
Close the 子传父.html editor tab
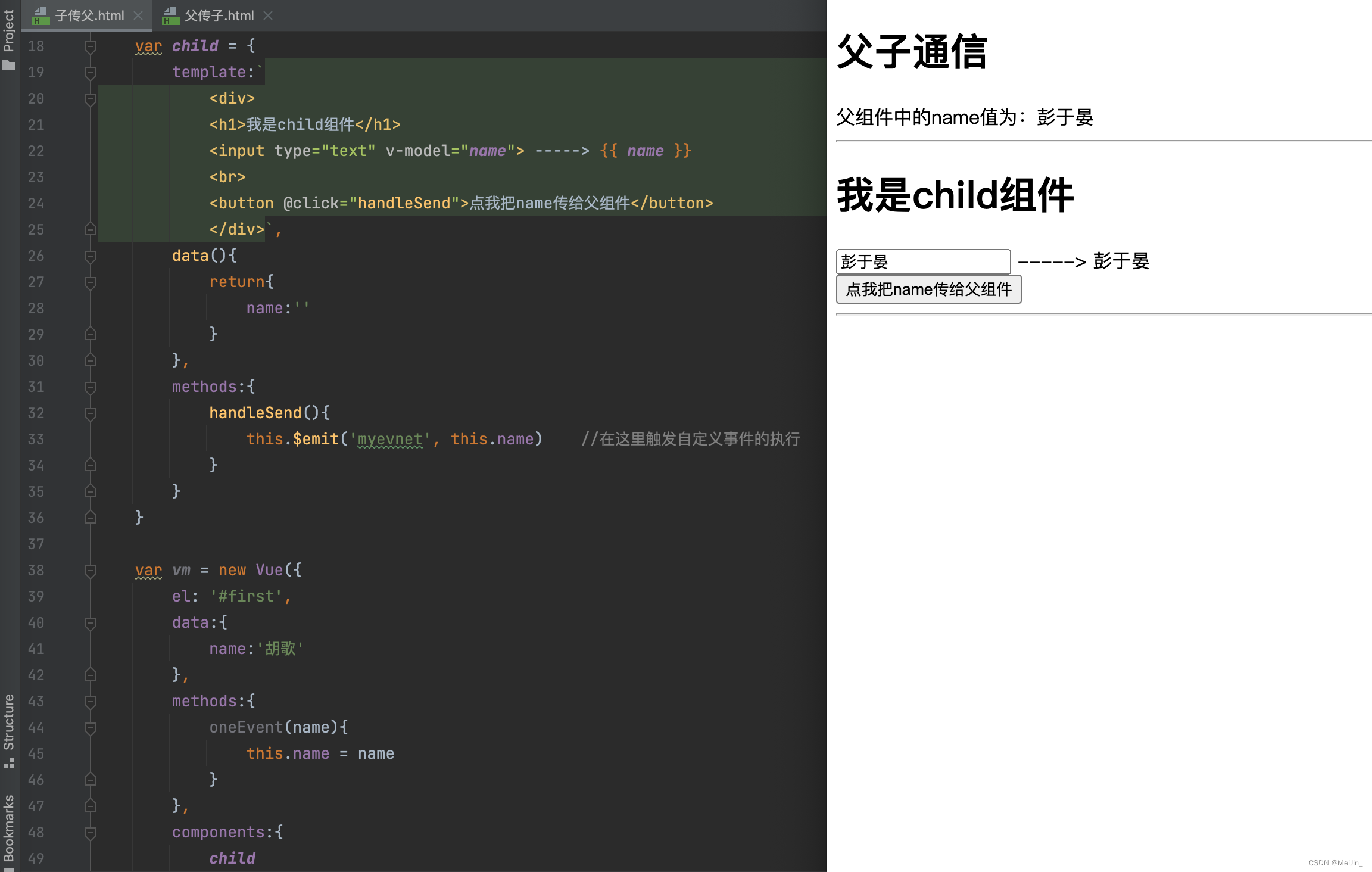[x=138, y=15]
